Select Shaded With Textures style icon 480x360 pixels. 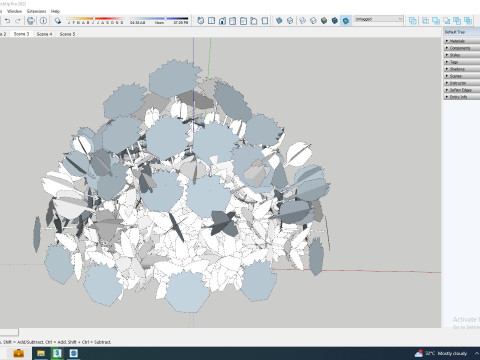point(335,21)
